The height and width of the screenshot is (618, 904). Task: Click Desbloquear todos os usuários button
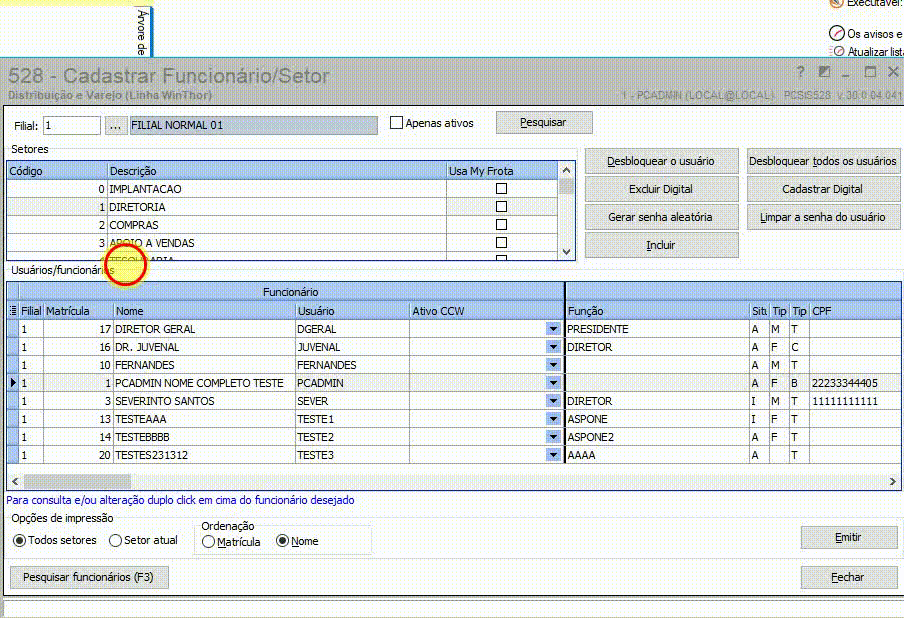[x=823, y=161]
